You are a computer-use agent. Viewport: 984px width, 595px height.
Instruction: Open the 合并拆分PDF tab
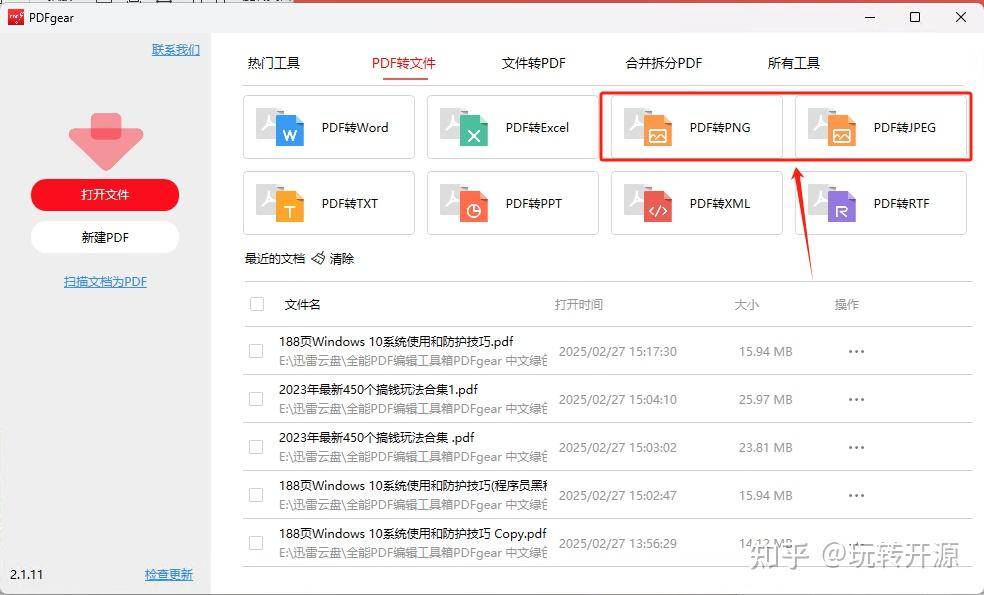point(663,63)
